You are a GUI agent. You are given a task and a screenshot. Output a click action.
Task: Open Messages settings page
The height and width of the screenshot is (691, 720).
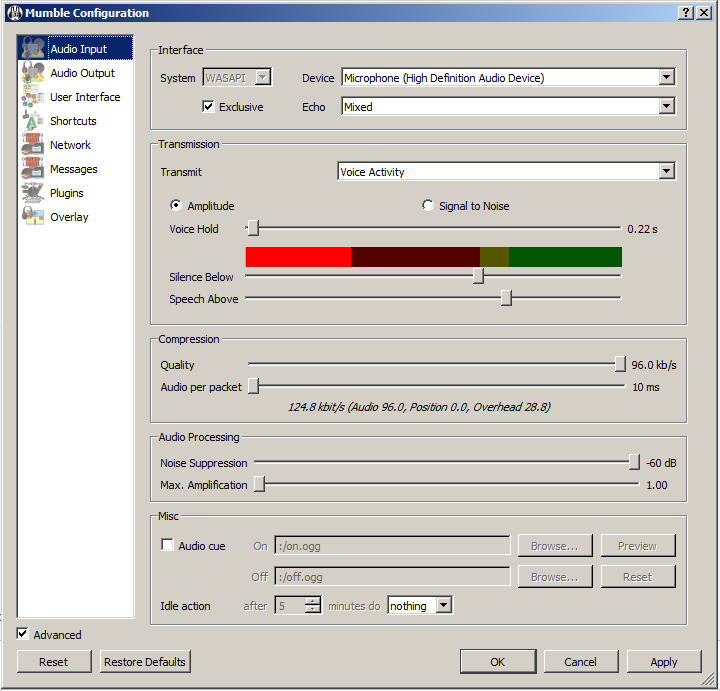tap(75, 169)
